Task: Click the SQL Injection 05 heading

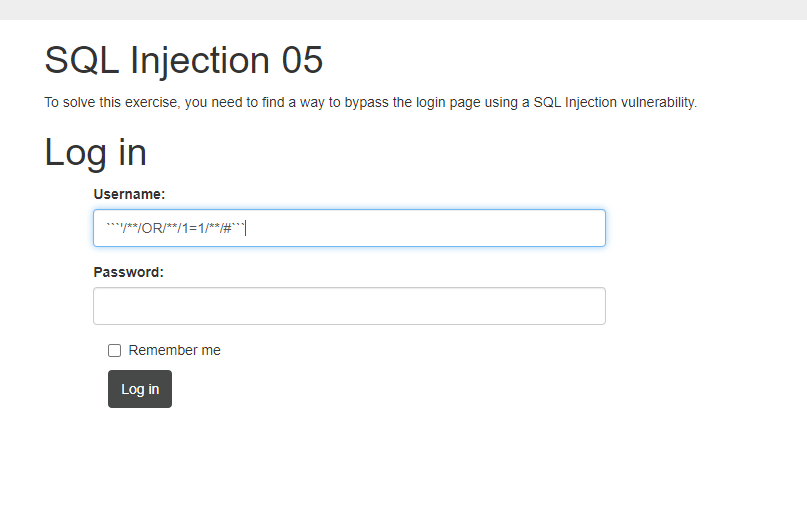Action: (x=183, y=61)
